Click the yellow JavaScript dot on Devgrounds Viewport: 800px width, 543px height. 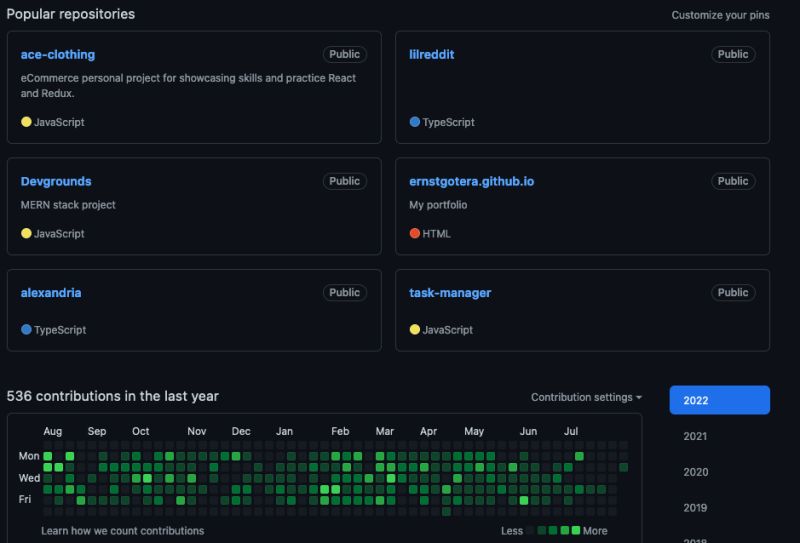pos(27,233)
